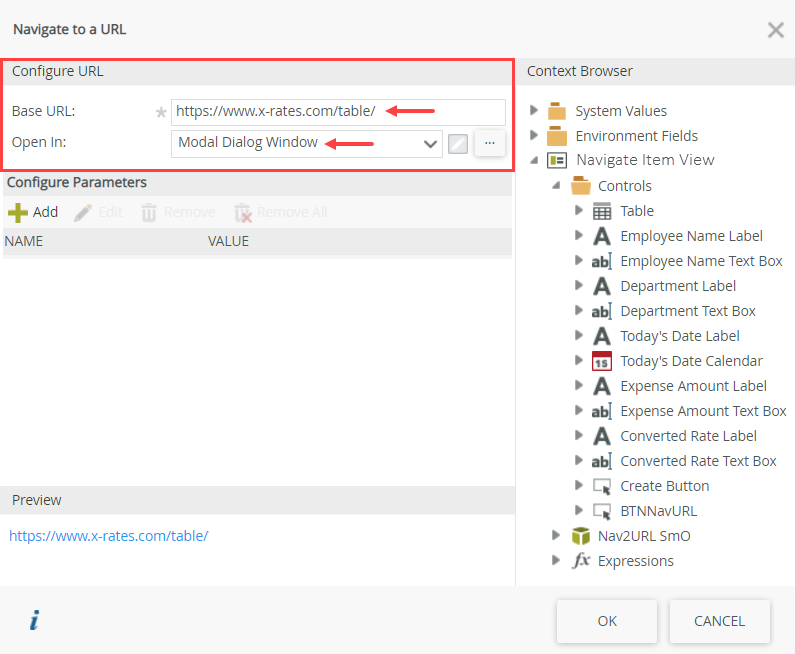Click the Expense Amount Text Box icon
The image size is (795, 654).
602,411
